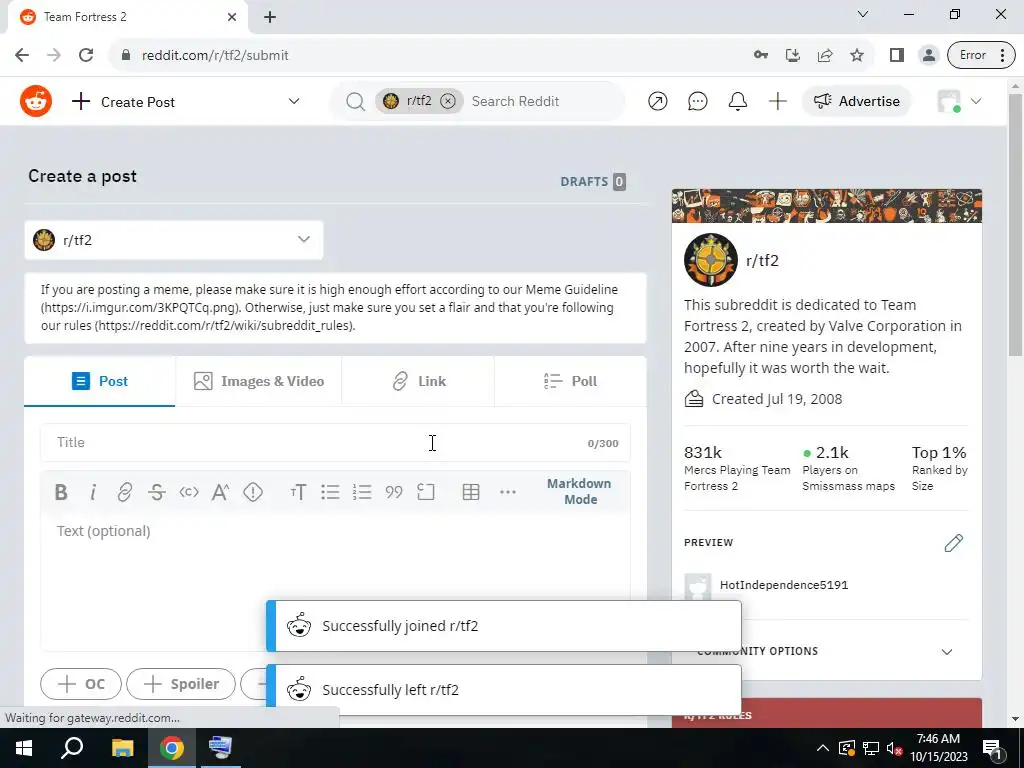Open the Chrome profile icon
This screenshot has width=1024, height=768.
click(x=928, y=56)
